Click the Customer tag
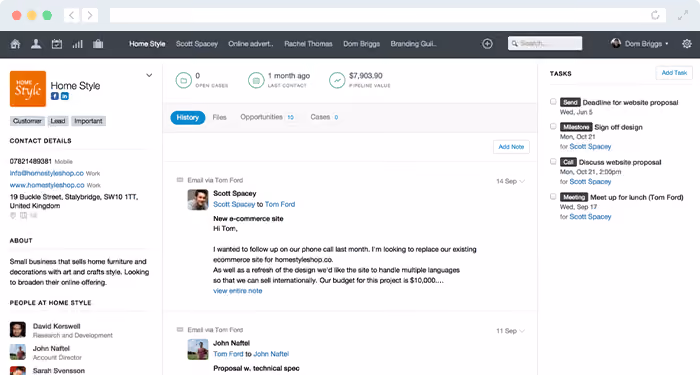 click(x=27, y=121)
